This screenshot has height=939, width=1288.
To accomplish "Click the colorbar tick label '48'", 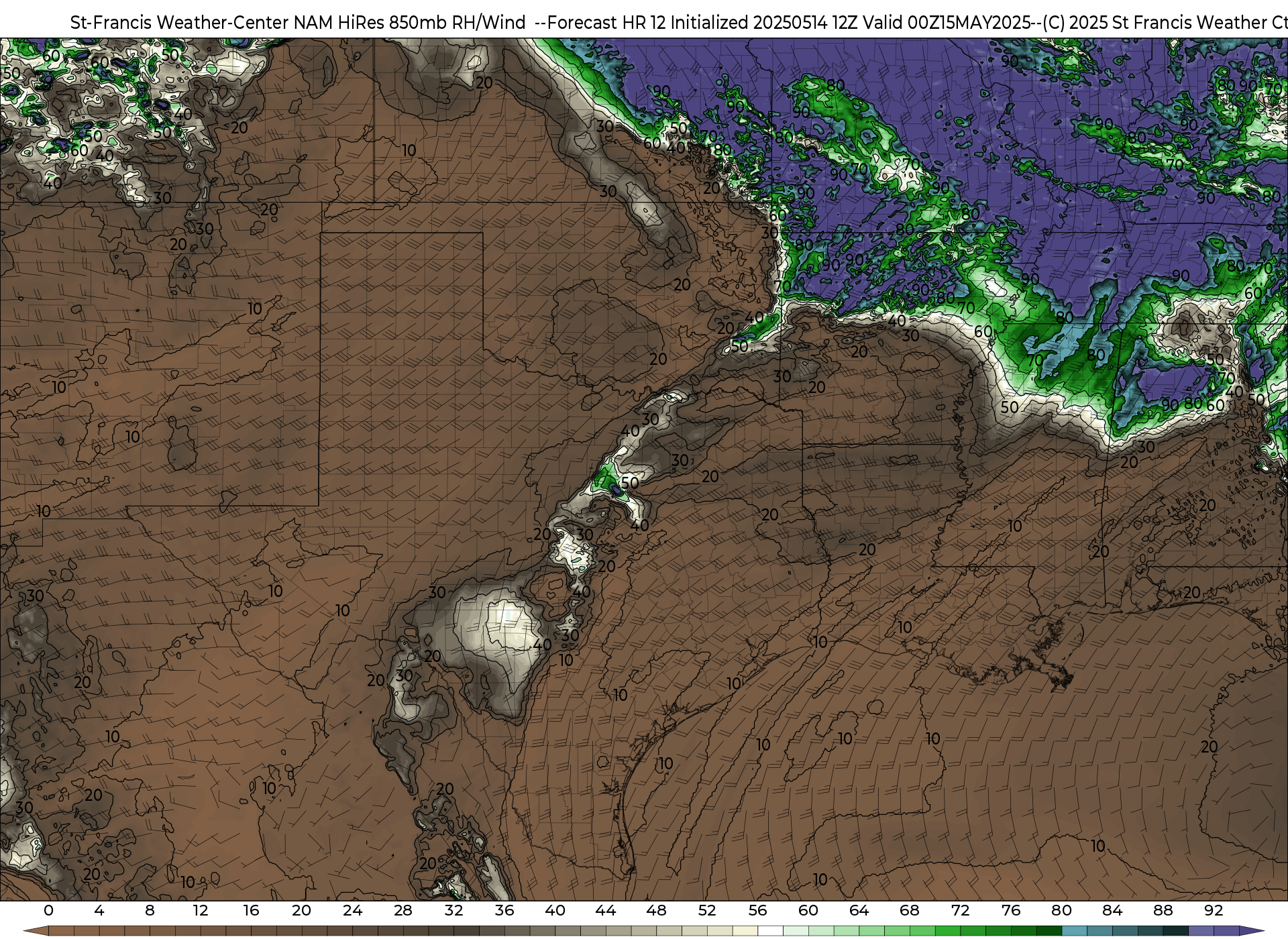I will coord(656,910).
